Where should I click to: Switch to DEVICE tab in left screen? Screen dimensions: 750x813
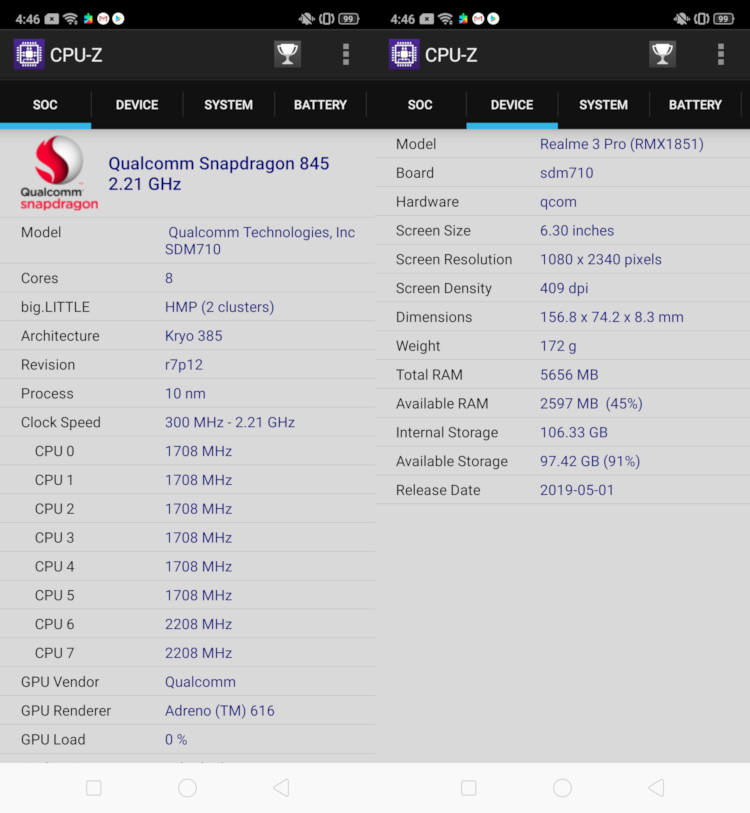point(137,105)
